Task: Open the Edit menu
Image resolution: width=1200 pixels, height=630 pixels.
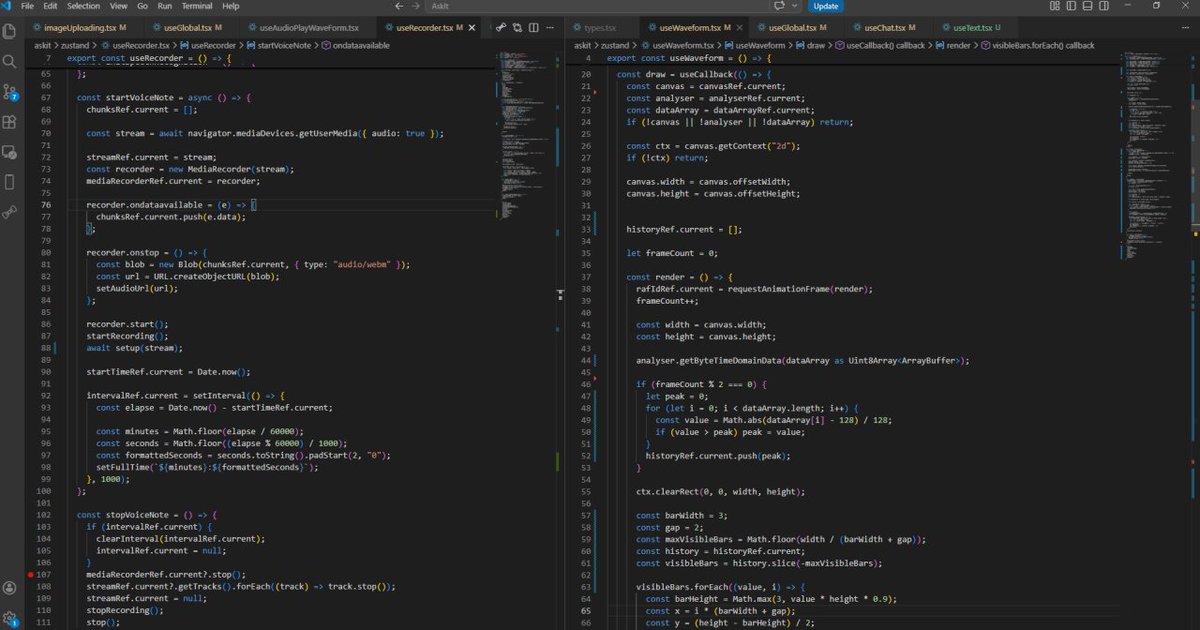Action: (x=48, y=6)
